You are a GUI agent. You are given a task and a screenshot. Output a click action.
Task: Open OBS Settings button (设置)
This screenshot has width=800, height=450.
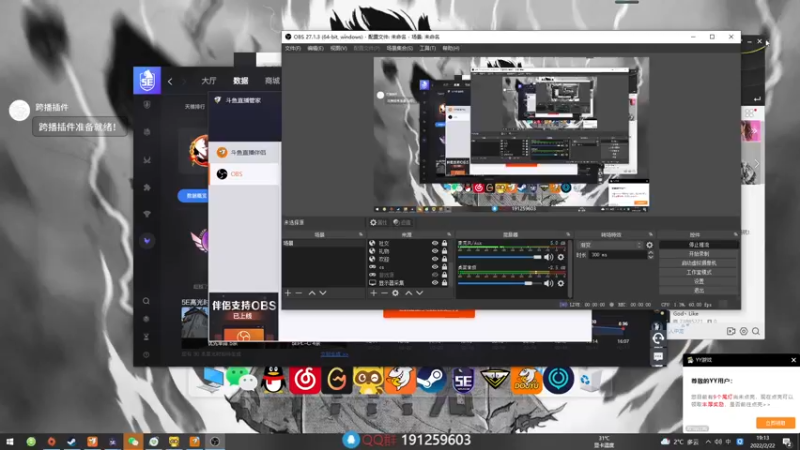[x=698, y=281]
